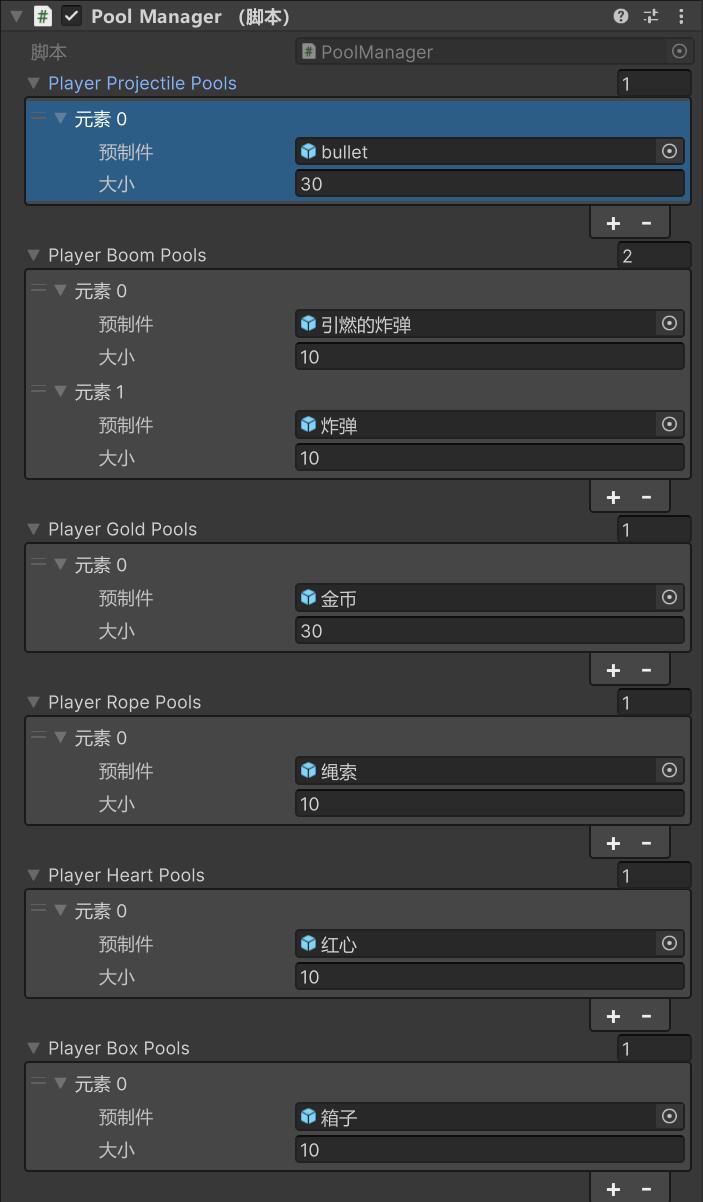Remove element from Player Boom Pools
The width and height of the screenshot is (703, 1202).
click(x=647, y=497)
